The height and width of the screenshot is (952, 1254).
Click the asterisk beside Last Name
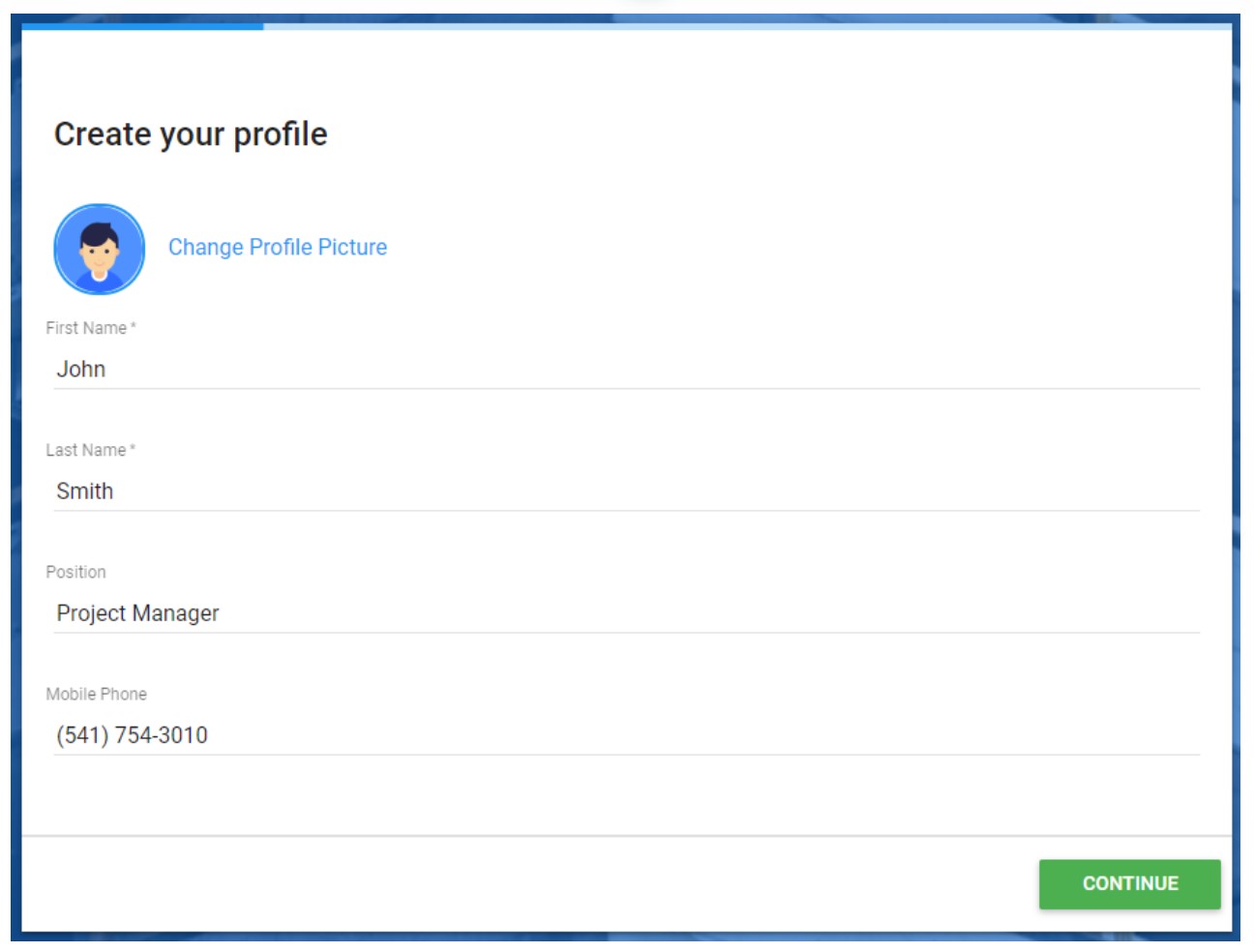(x=133, y=448)
